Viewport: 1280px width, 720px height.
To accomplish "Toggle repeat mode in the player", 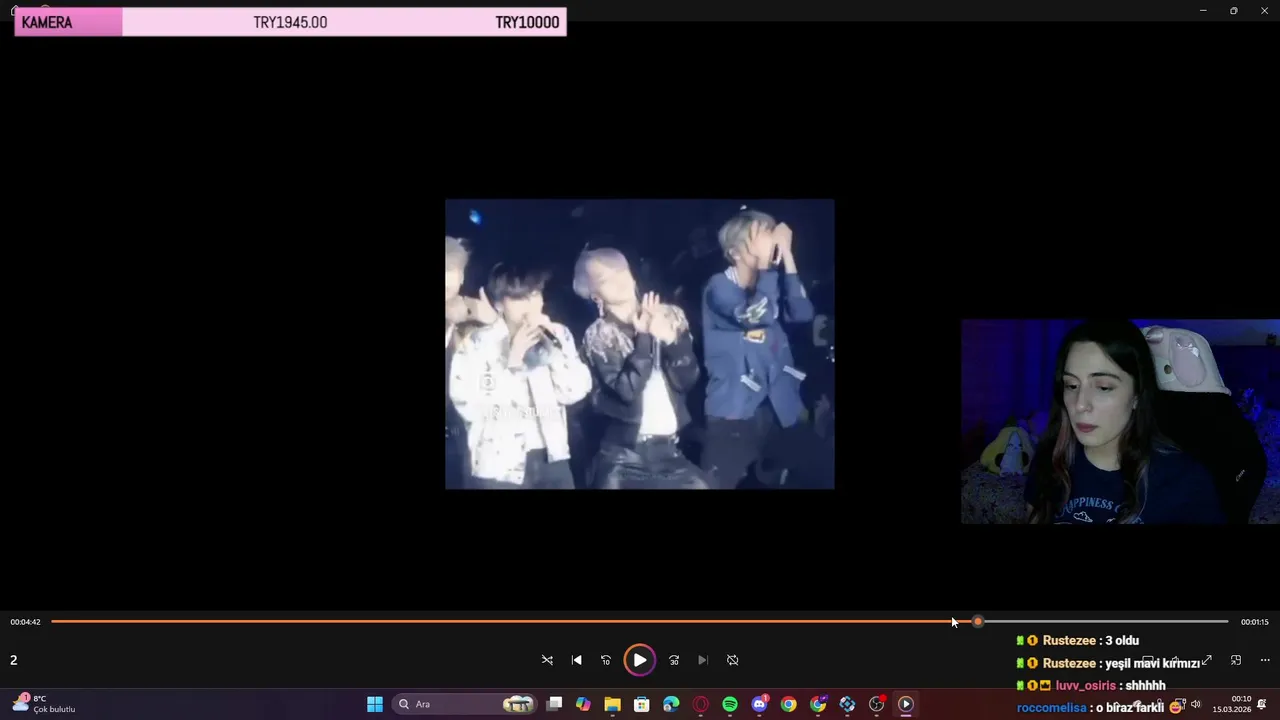I will coord(732,660).
